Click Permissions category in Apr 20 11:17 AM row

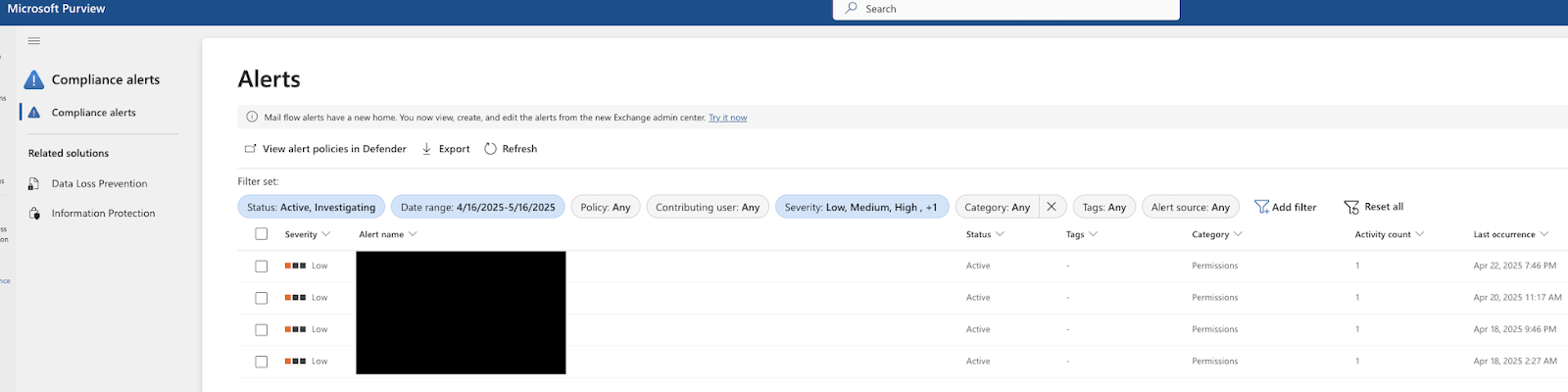tap(1215, 298)
